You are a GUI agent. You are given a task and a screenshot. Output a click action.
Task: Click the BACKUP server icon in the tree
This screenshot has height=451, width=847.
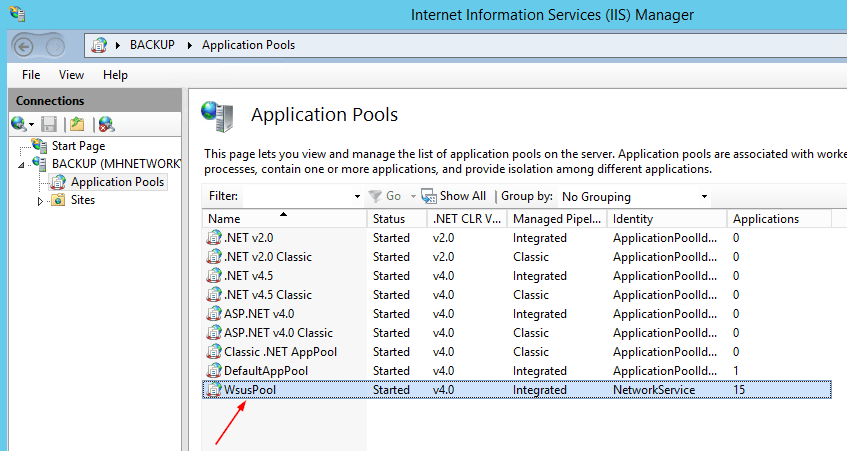(39, 164)
